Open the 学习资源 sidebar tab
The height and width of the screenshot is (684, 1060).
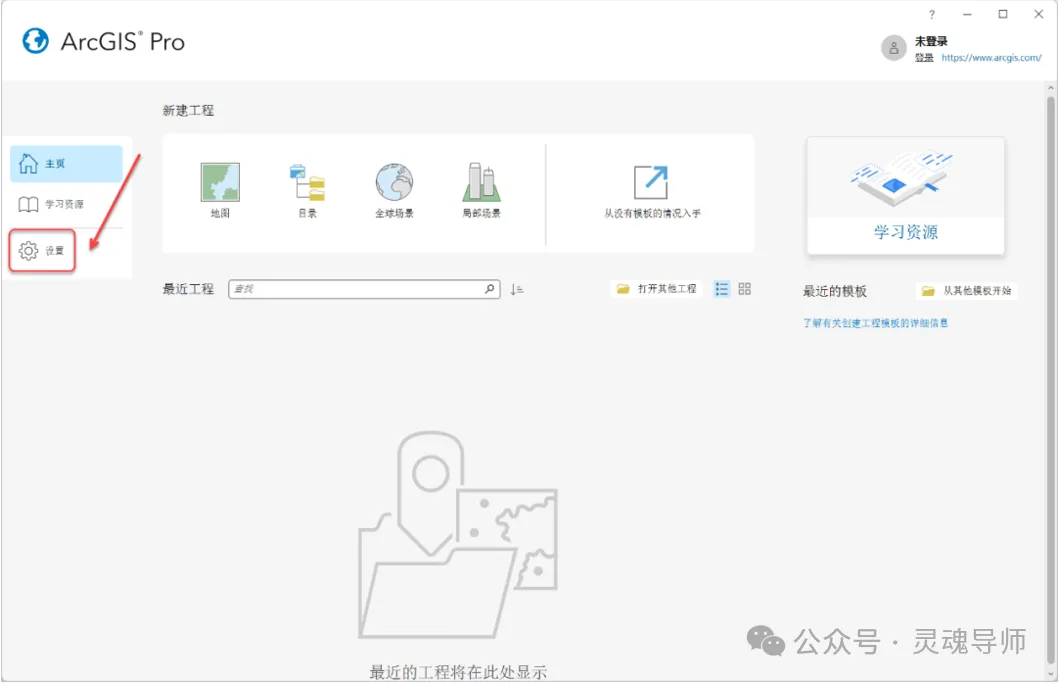coord(66,204)
